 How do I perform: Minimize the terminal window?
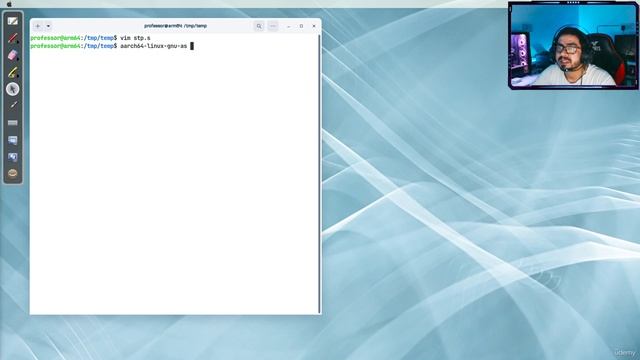pyautogui.click(x=289, y=26)
